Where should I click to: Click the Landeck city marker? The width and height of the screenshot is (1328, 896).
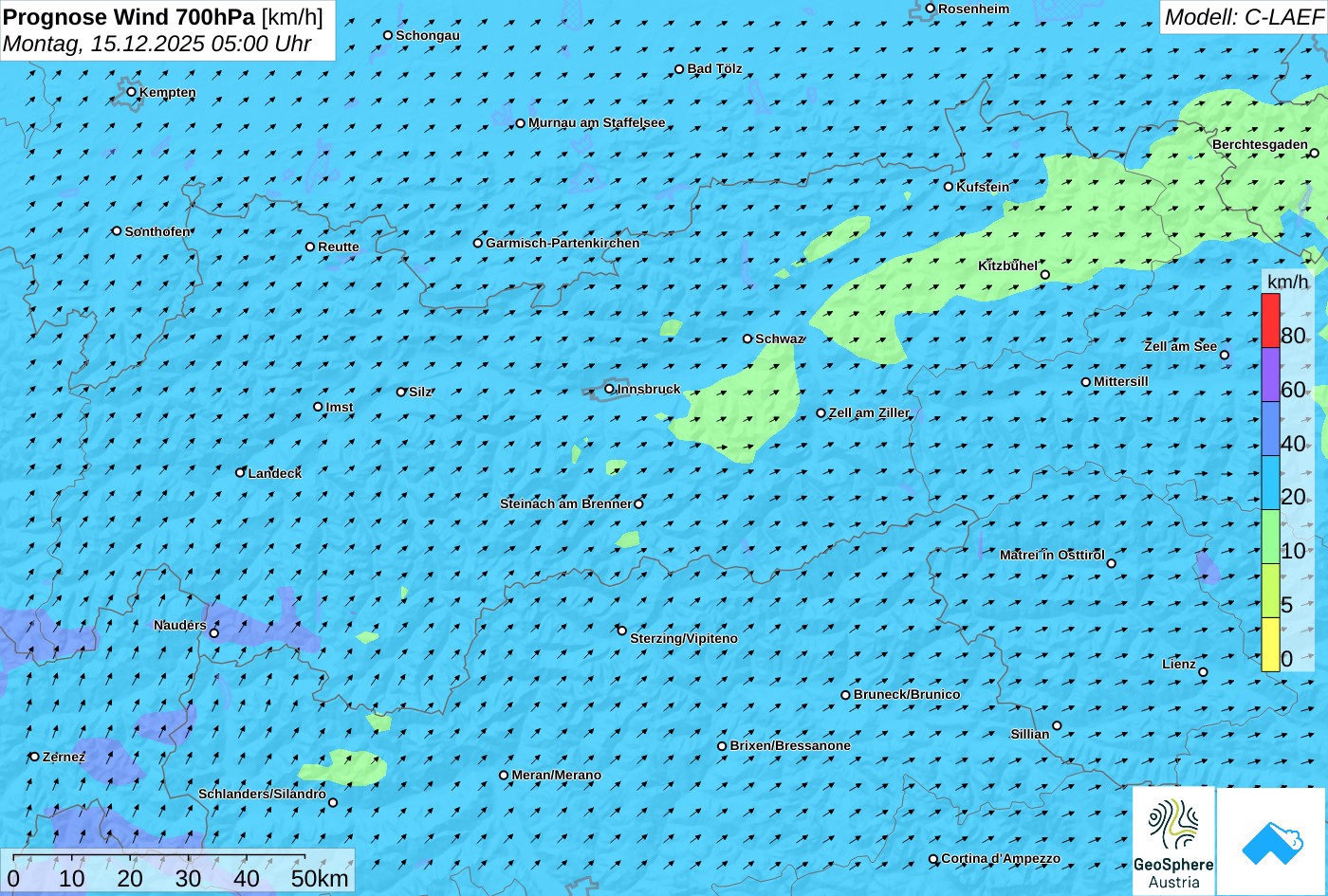tap(240, 472)
